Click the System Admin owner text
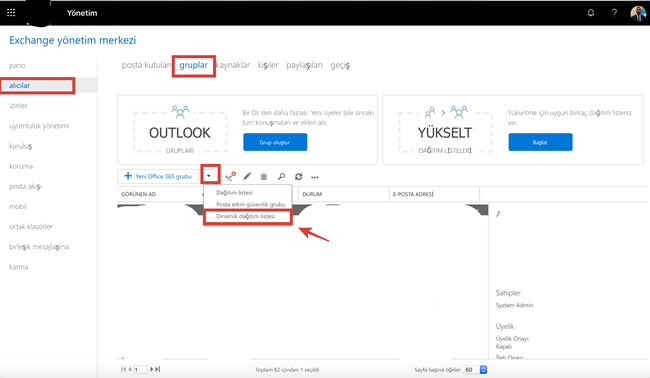This screenshot has height=378, width=650. pos(514,305)
